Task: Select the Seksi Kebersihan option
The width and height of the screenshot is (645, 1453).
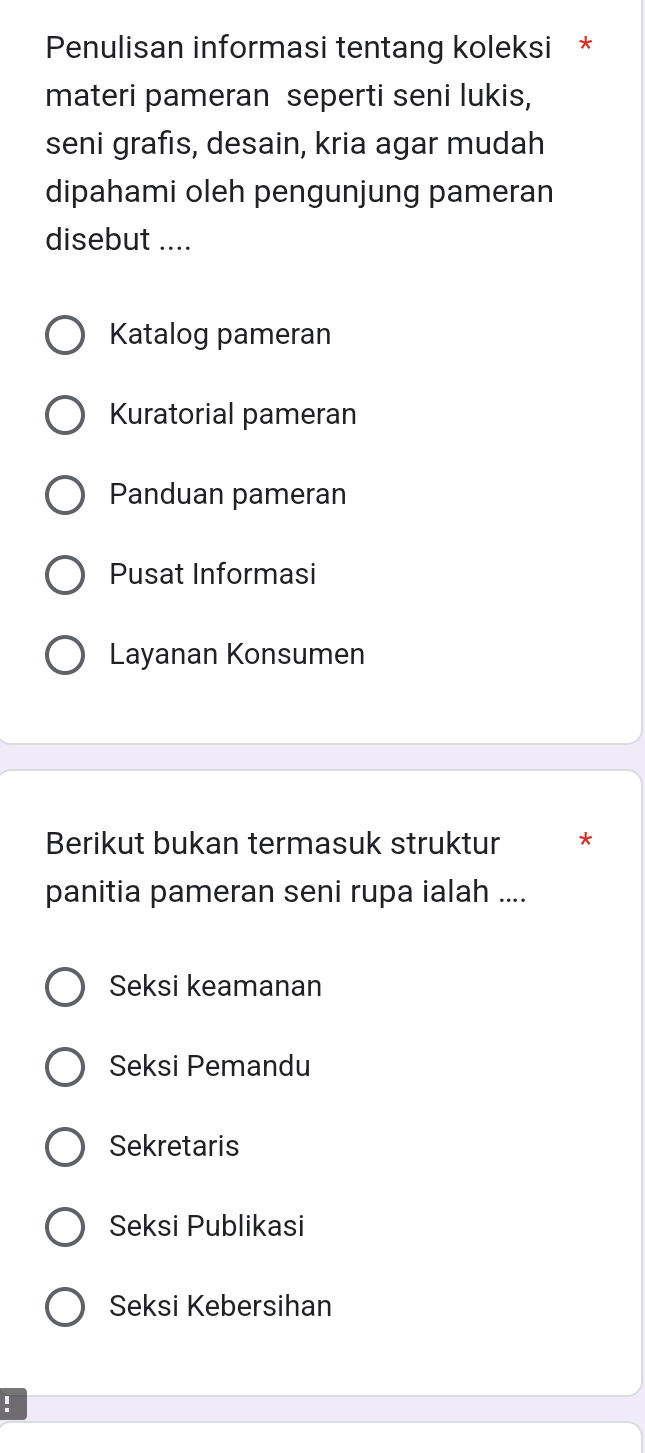Action: click(64, 1306)
